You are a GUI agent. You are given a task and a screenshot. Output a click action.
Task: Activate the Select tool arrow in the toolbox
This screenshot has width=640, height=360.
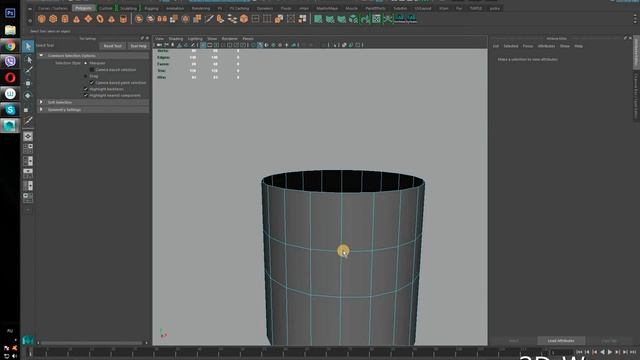[28, 47]
